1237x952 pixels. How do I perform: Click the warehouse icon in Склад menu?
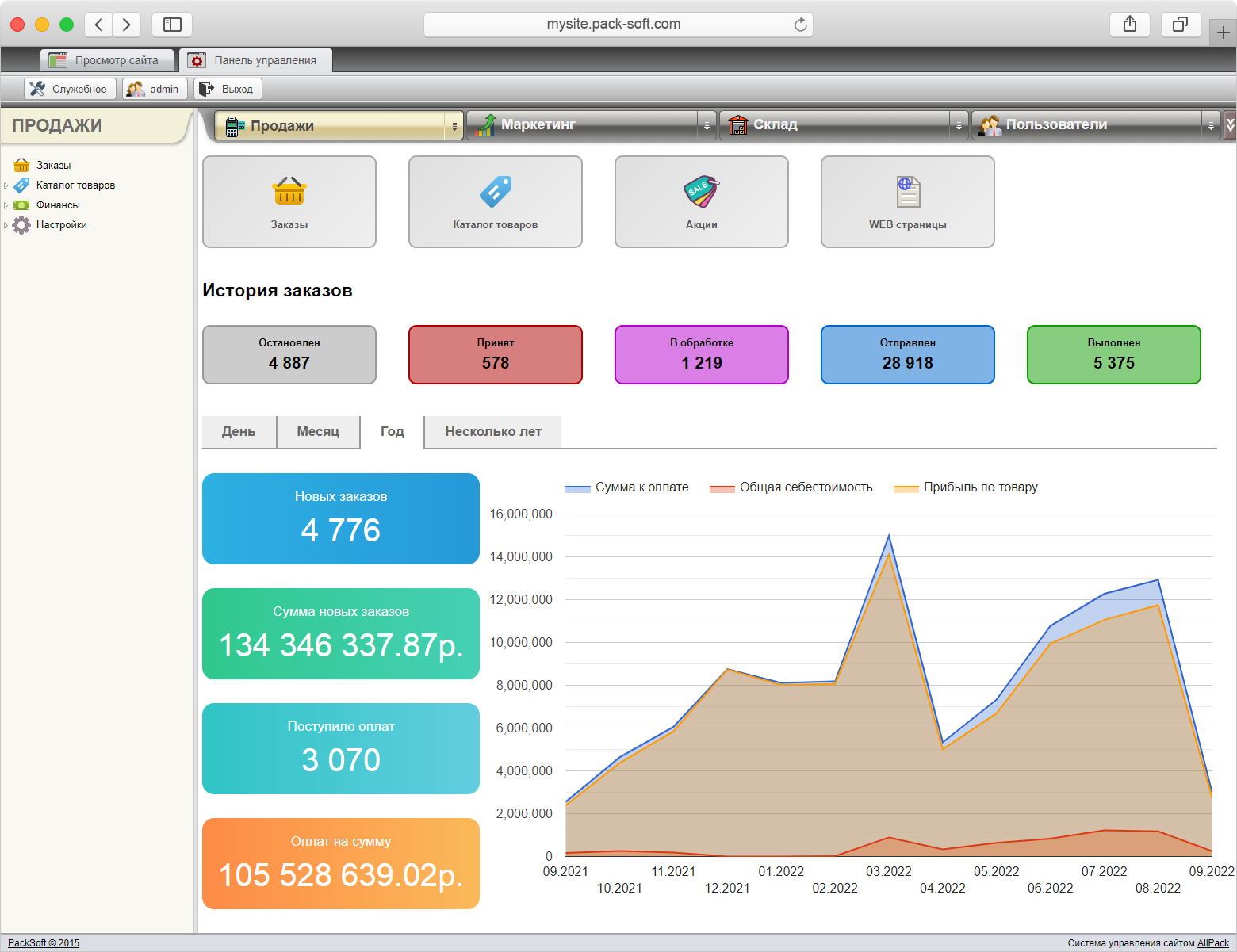pos(738,124)
